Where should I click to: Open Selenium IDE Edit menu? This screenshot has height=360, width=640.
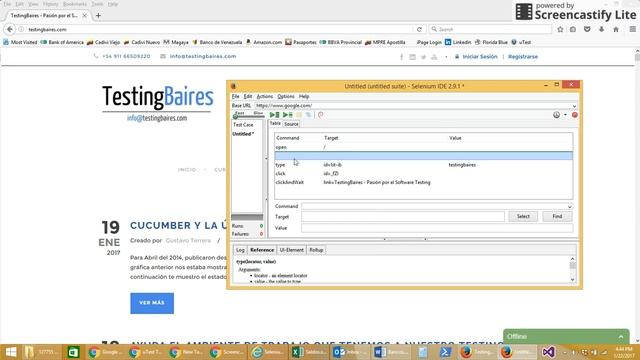click(x=248, y=96)
